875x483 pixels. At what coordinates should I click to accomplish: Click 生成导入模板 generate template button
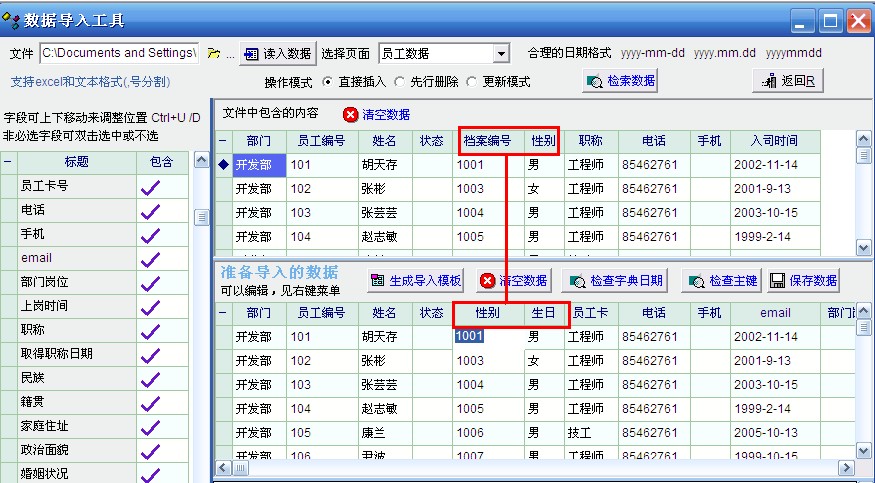click(415, 281)
